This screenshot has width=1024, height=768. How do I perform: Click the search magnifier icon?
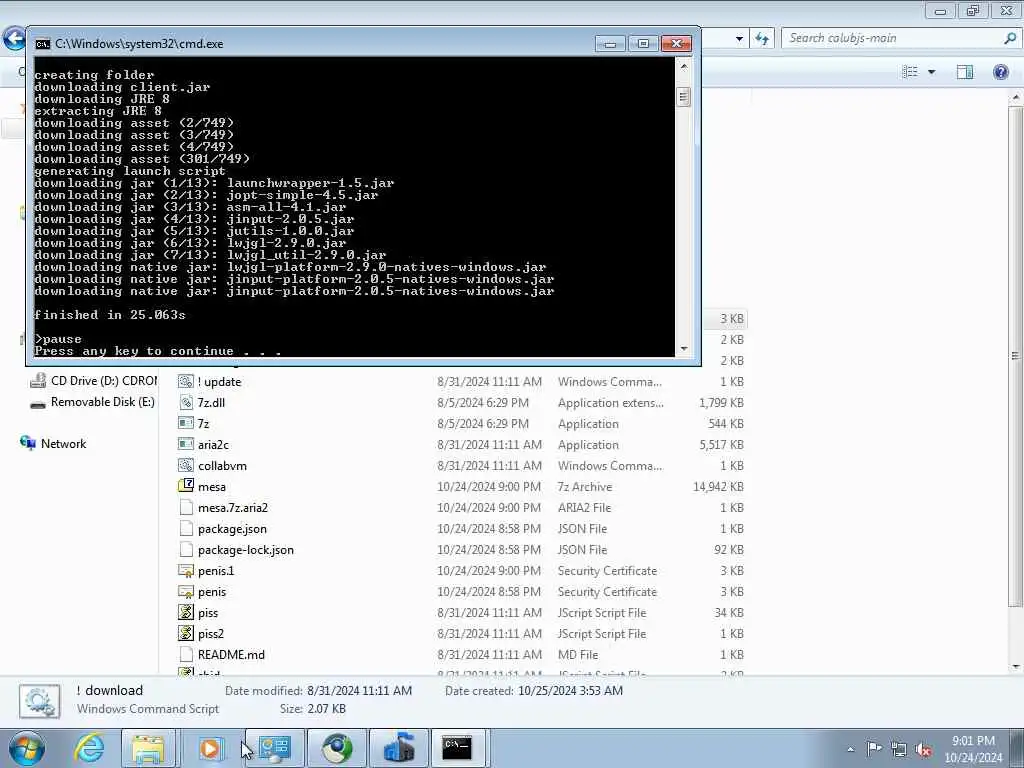point(1010,39)
